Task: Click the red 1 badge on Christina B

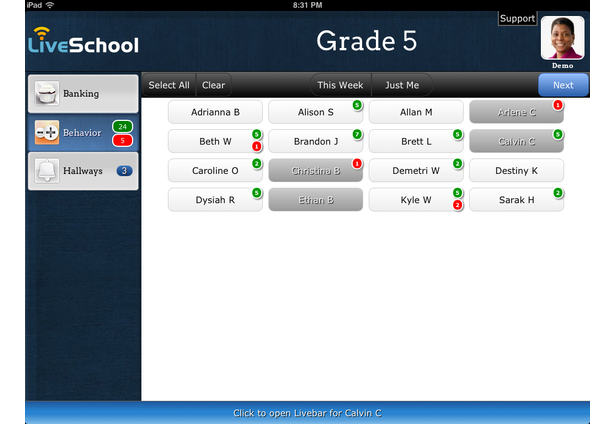Action: pyautogui.click(x=357, y=164)
